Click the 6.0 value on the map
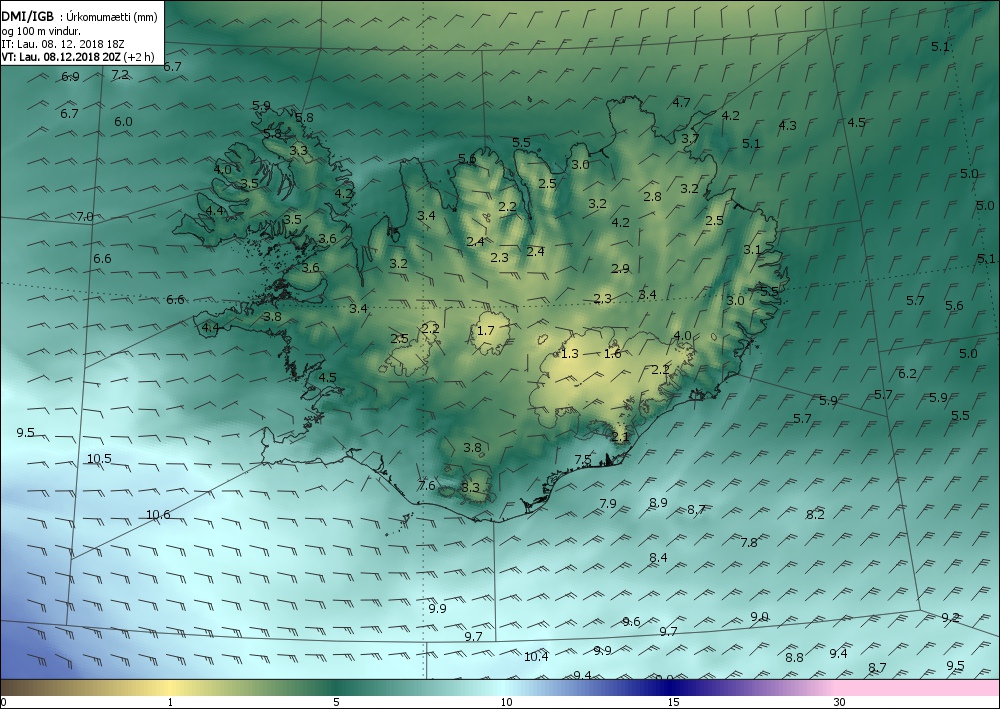 [x=123, y=121]
